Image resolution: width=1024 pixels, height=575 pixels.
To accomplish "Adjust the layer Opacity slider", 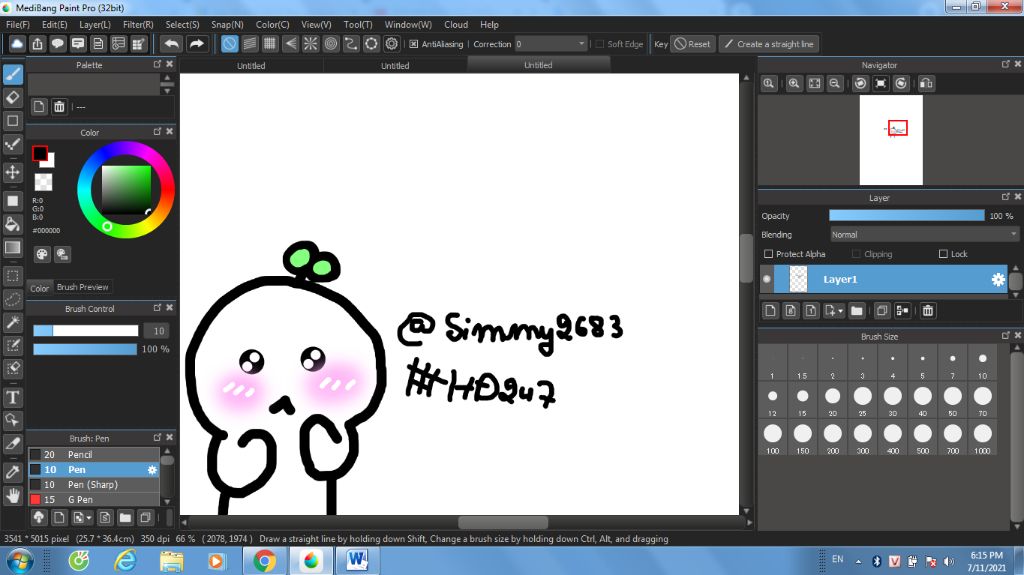I will pos(906,216).
